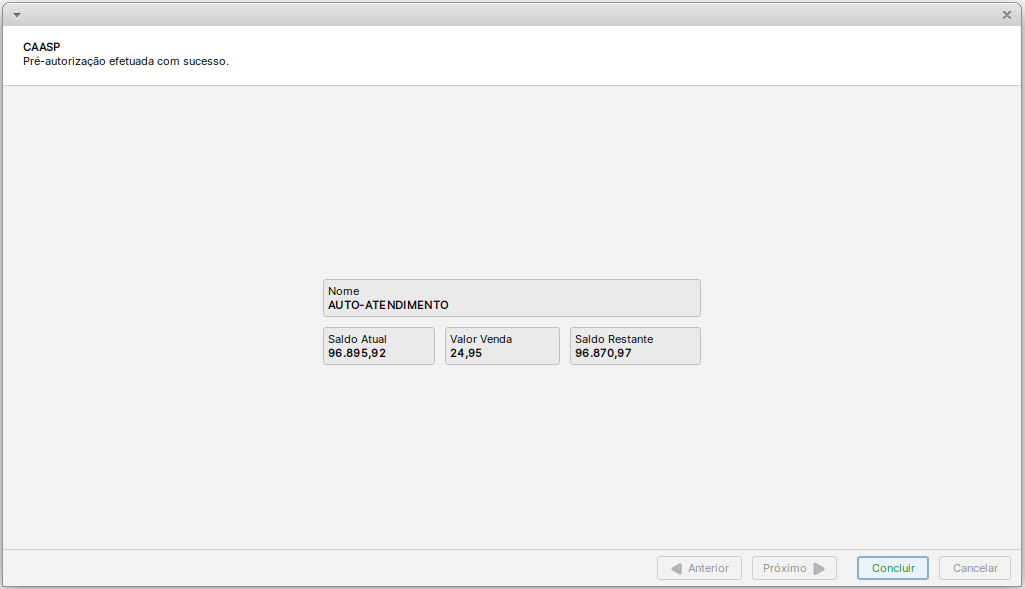Viewport: 1025px width, 589px height.
Task: Advance using the Próximo button
Action: [794, 568]
